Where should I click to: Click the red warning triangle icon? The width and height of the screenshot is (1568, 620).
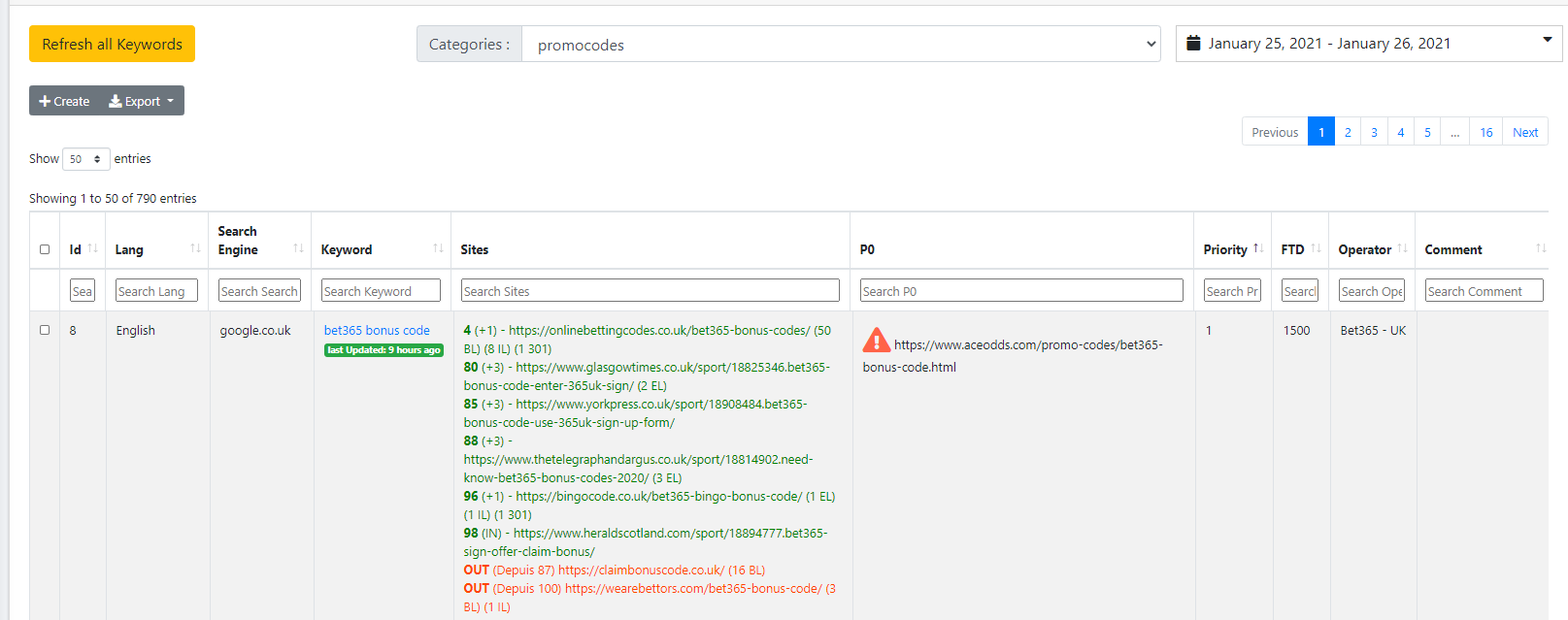click(876, 341)
